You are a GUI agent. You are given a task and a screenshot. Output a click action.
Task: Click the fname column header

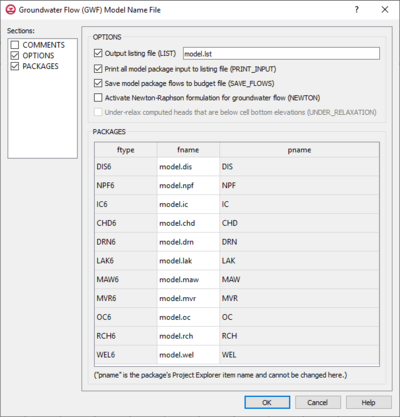(188, 150)
